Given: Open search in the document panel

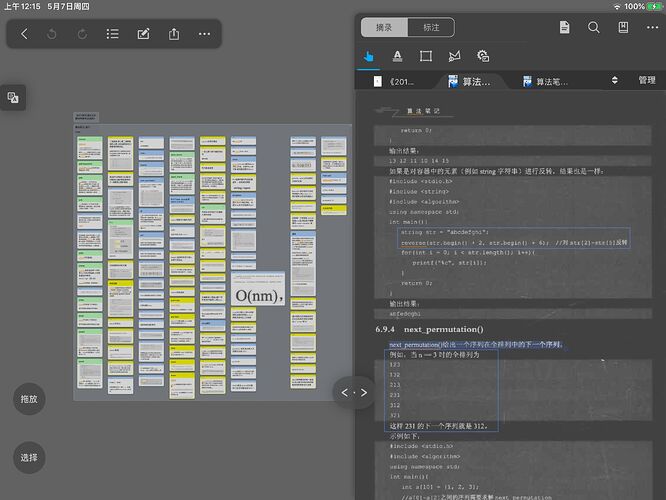Looking at the screenshot, I should click(594, 28).
